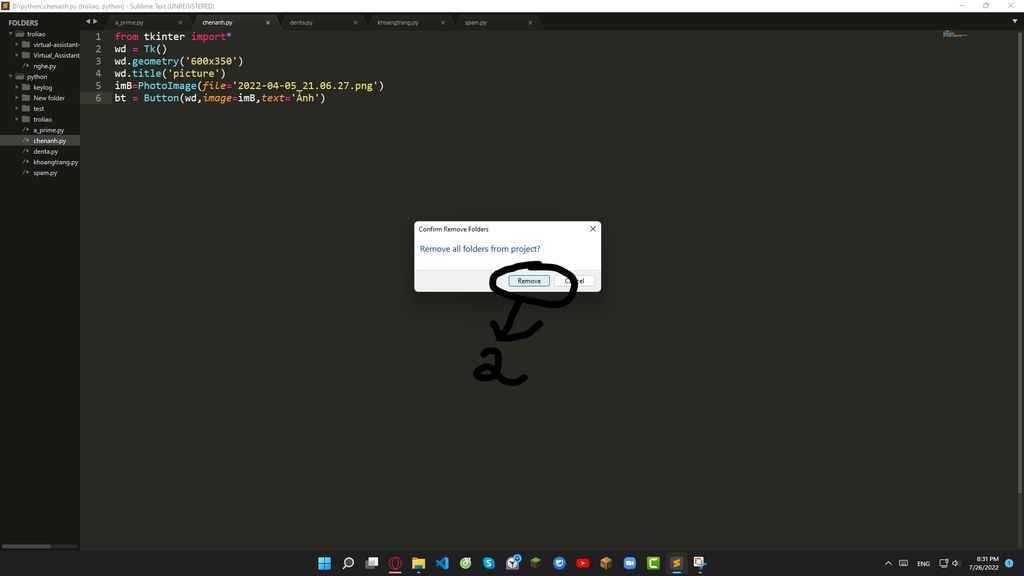Screen dimensions: 1024x576
Task: Click the word 'tkinter' on line 1
Action: coord(164,37)
